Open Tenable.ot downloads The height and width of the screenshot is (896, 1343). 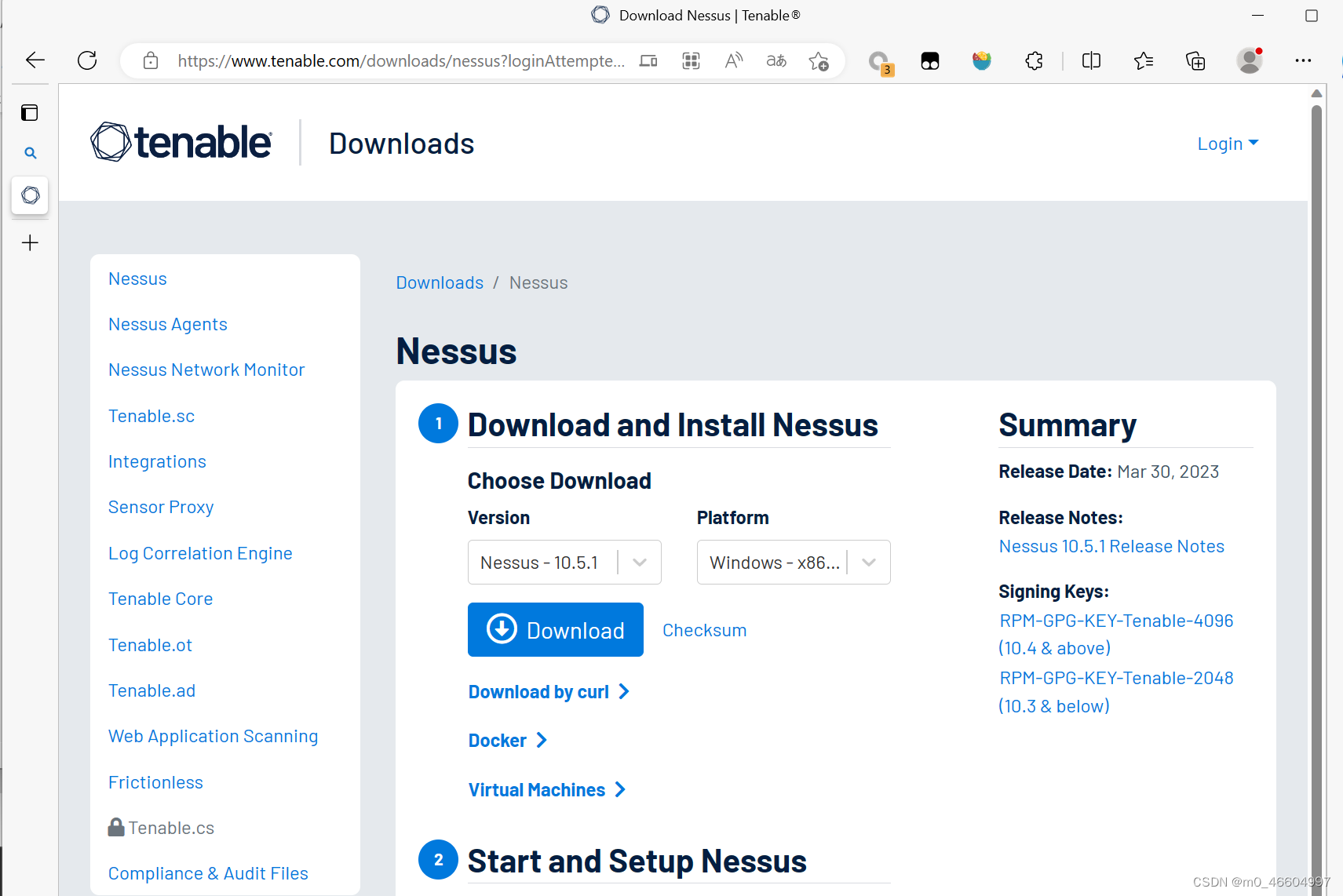(150, 646)
